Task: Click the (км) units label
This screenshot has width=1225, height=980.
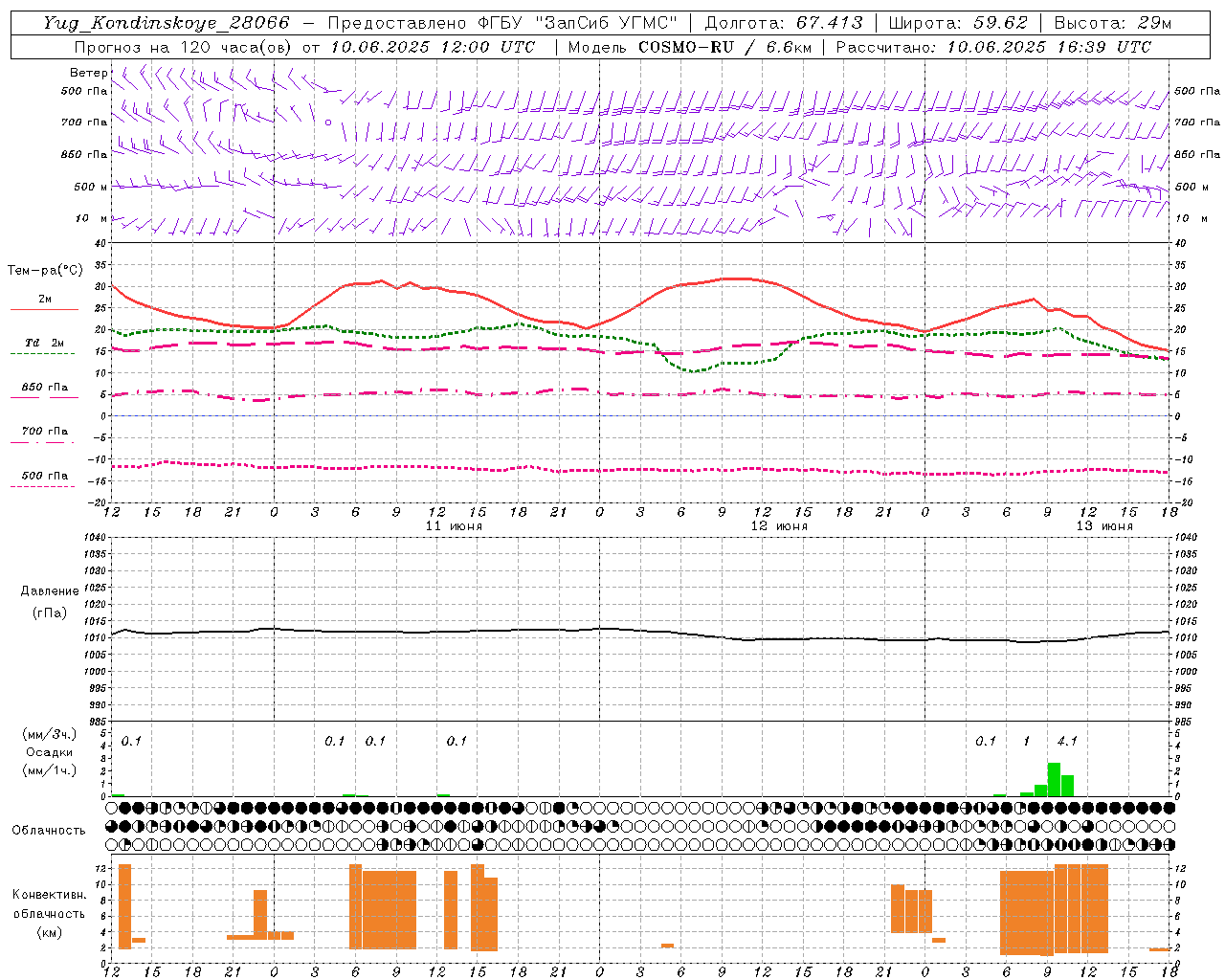Action: (50, 932)
